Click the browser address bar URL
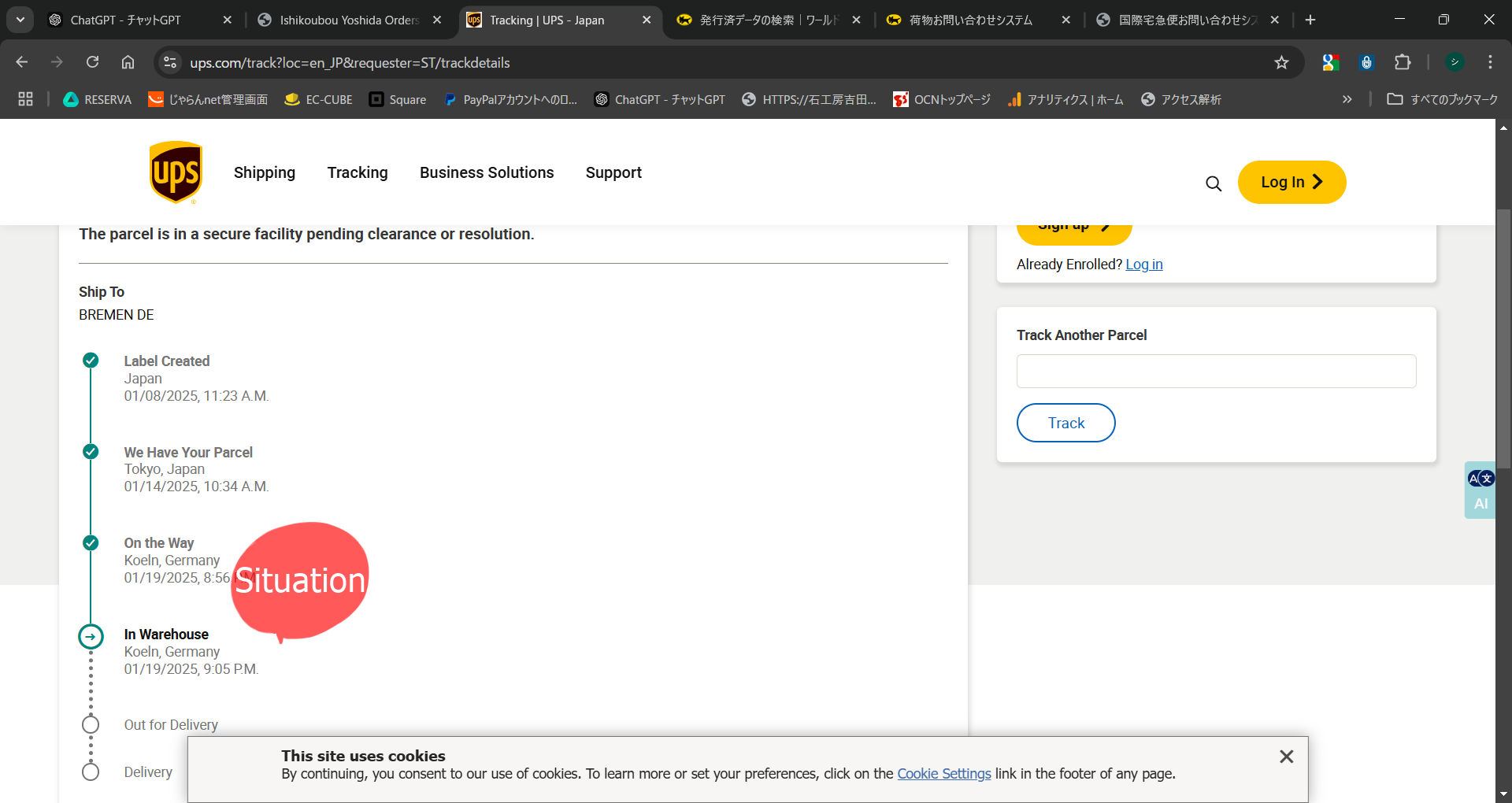The height and width of the screenshot is (803, 1512). (x=350, y=62)
